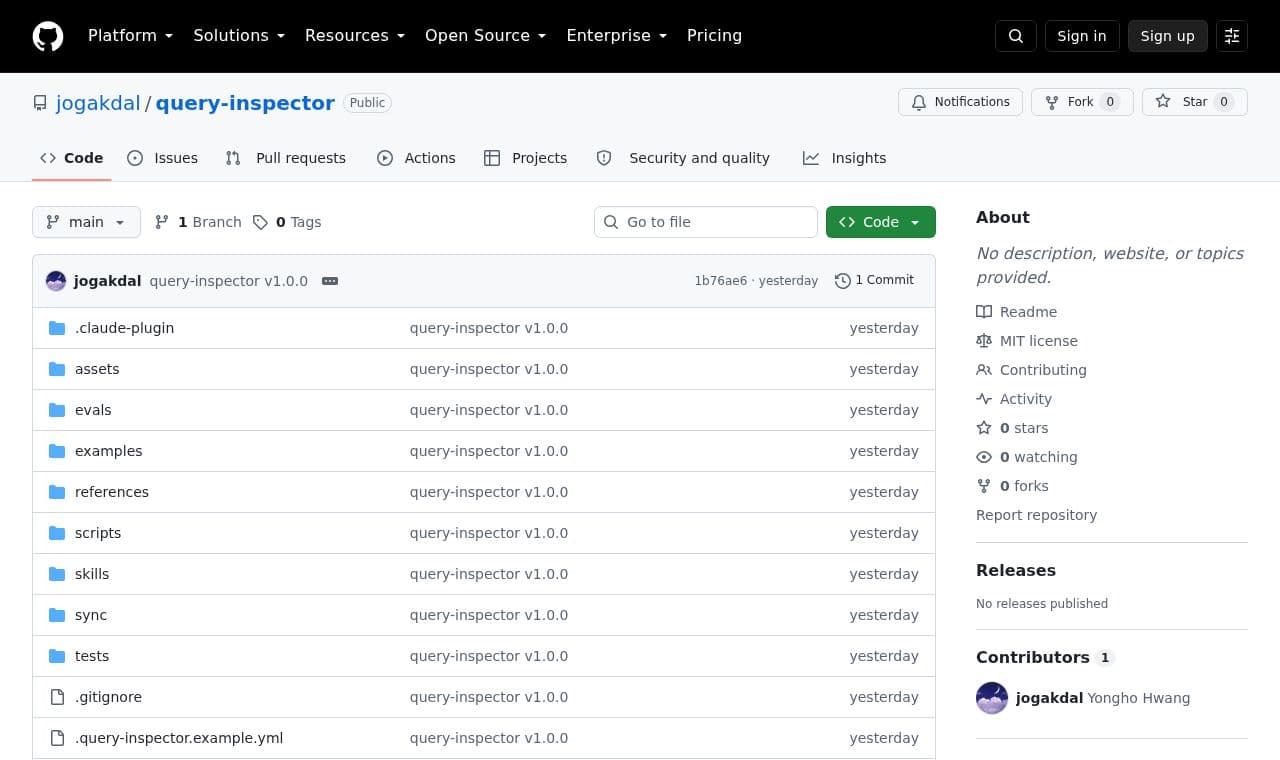
Task: Click the Sign in button
Action: (x=1082, y=36)
